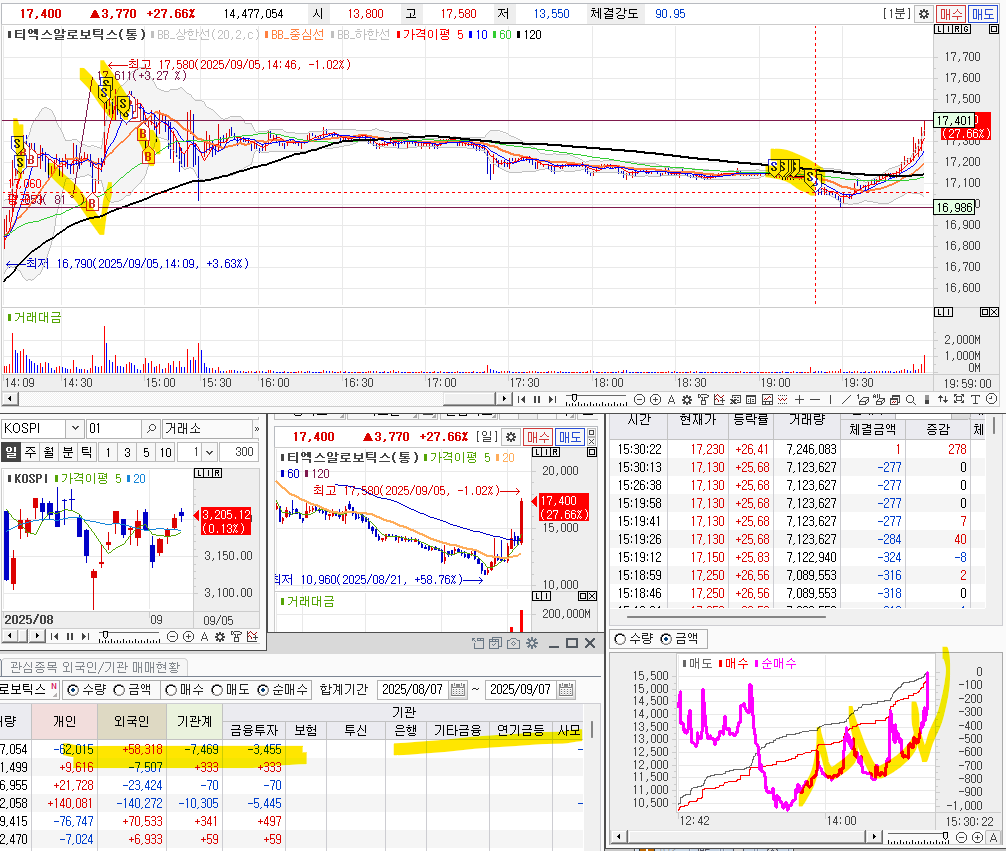
Task: Select 일 daily period tab
Action: click(11, 452)
